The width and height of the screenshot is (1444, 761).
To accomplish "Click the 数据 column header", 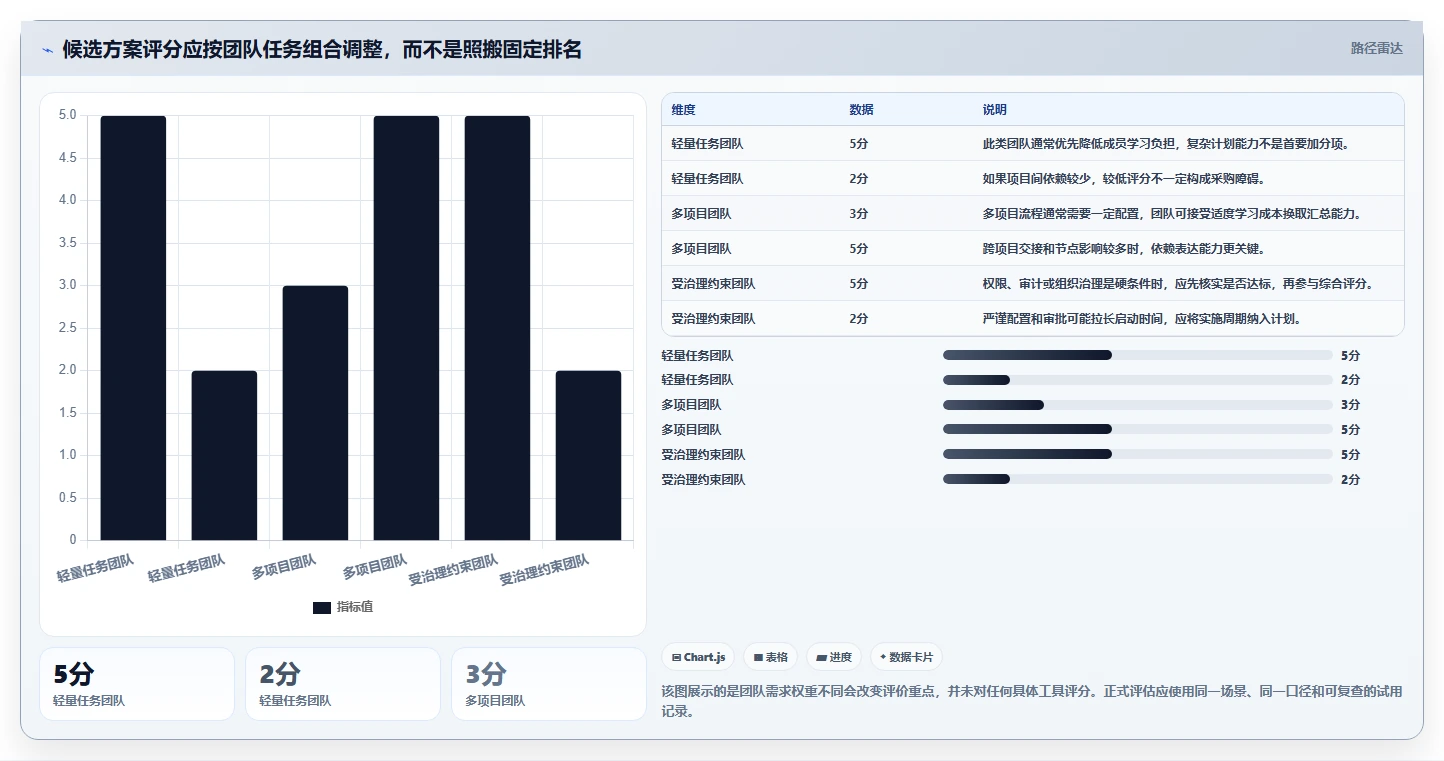I will pos(862,110).
